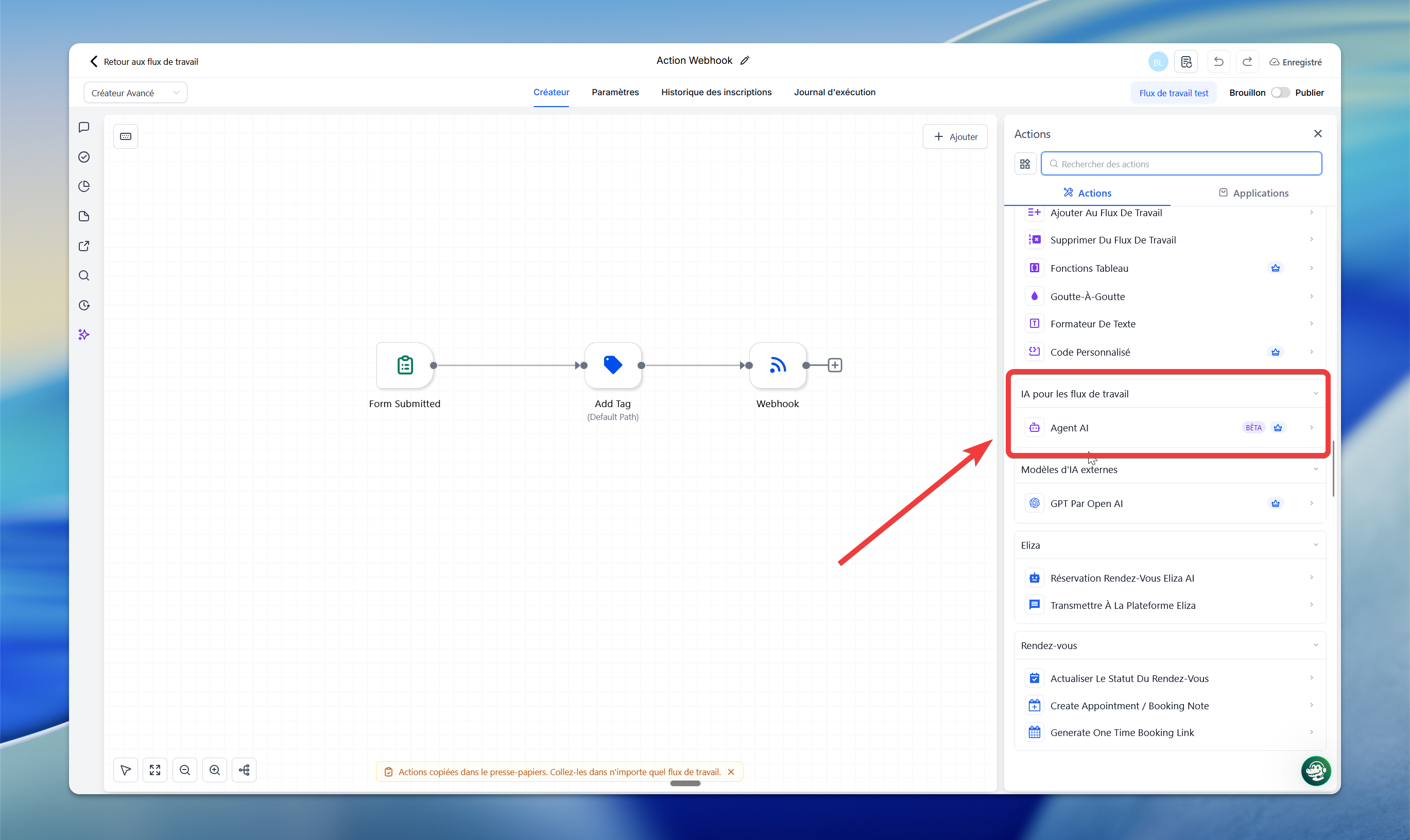Image resolution: width=1410 pixels, height=840 pixels.
Task: Select the Add Tag node
Action: click(613, 365)
